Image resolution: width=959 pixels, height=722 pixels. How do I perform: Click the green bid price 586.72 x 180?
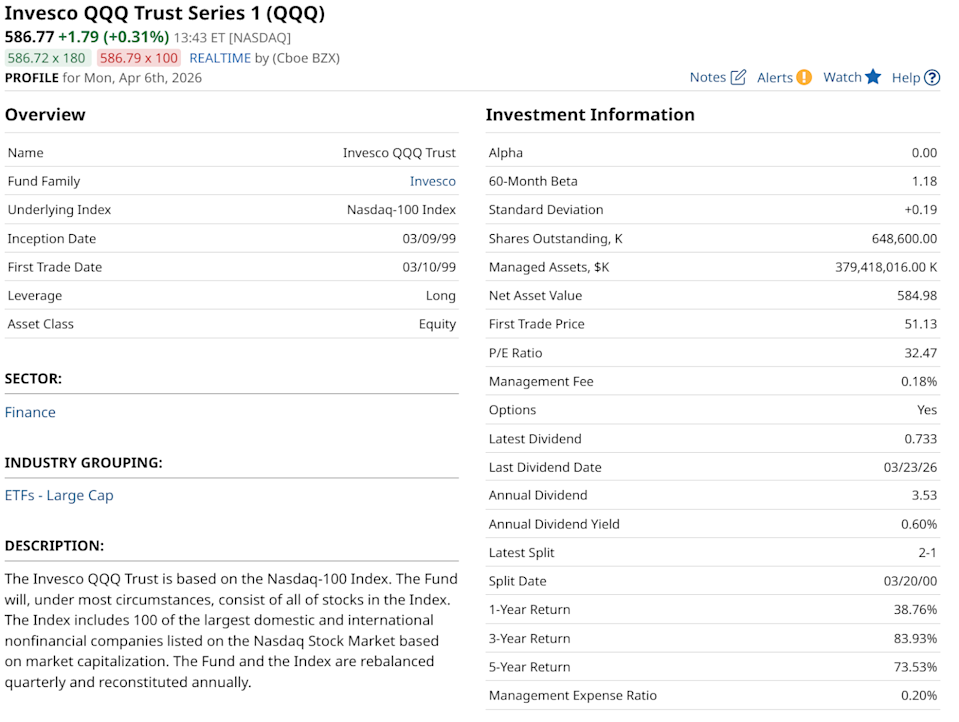[x=47, y=58]
